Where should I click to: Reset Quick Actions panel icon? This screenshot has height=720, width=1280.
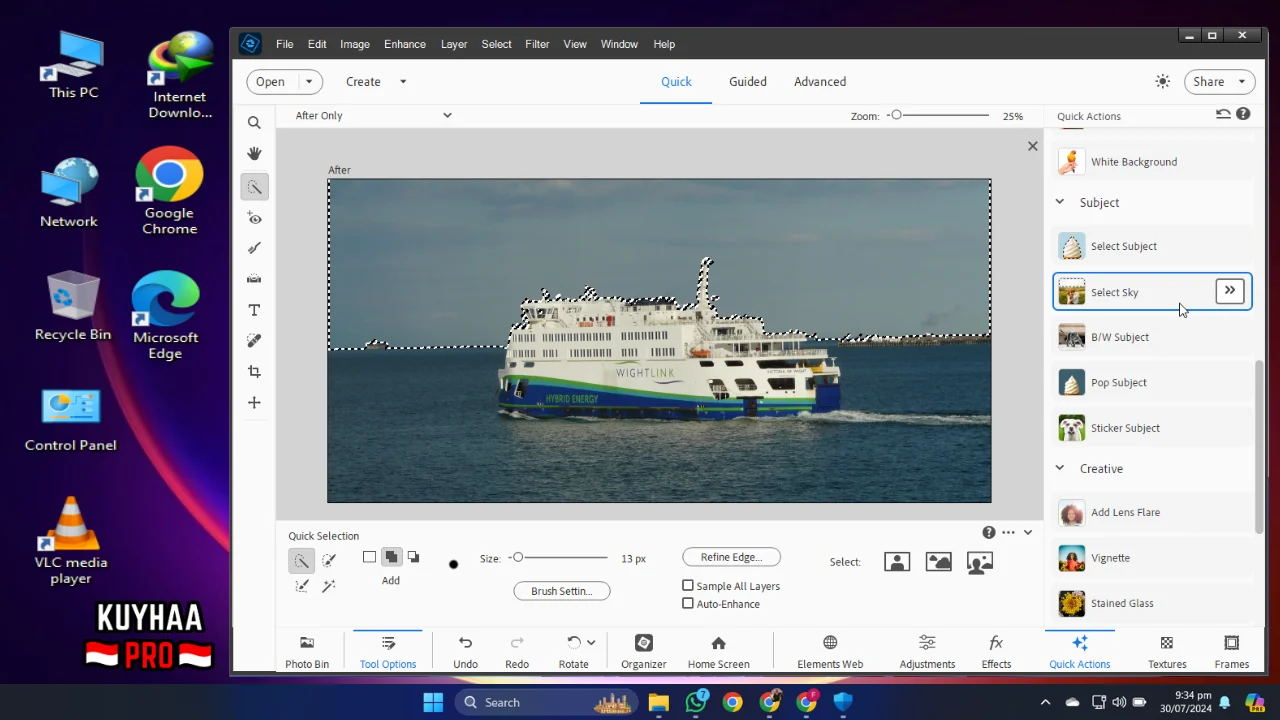click(x=1223, y=114)
